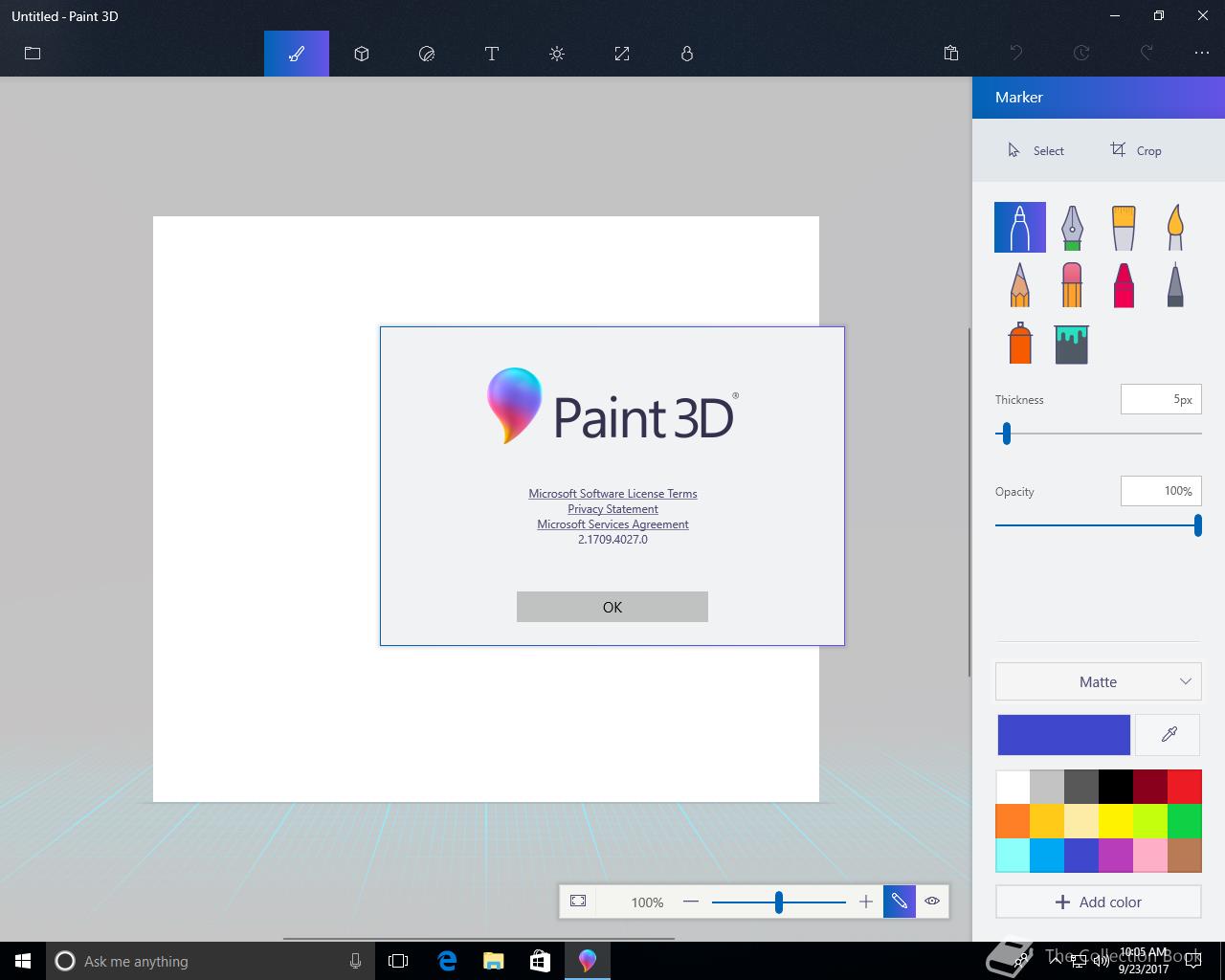Open the Text tool tab
This screenshot has height=980, width=1225.
tap(492, 54)
